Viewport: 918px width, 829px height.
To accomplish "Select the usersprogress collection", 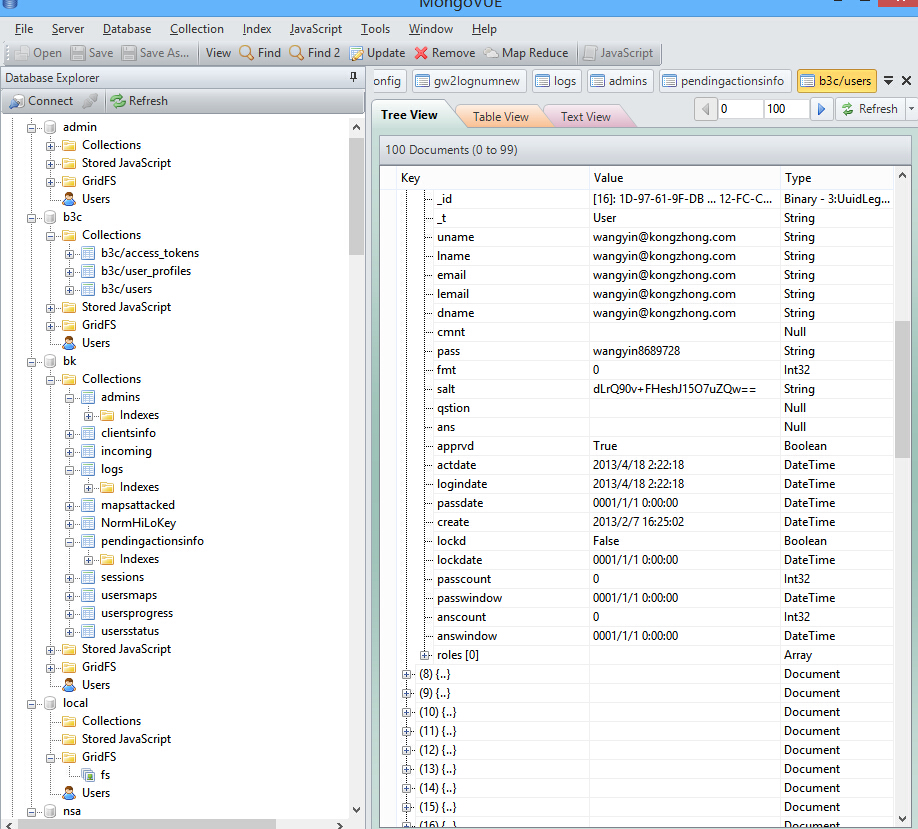I will point(136,613).
